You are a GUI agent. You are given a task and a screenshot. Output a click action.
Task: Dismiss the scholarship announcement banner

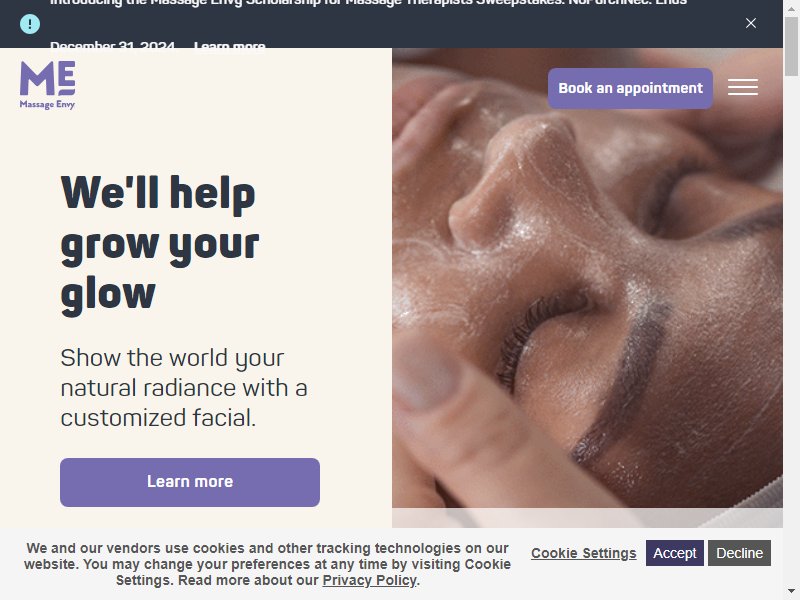pyautogui.click(x=751, y=23)
